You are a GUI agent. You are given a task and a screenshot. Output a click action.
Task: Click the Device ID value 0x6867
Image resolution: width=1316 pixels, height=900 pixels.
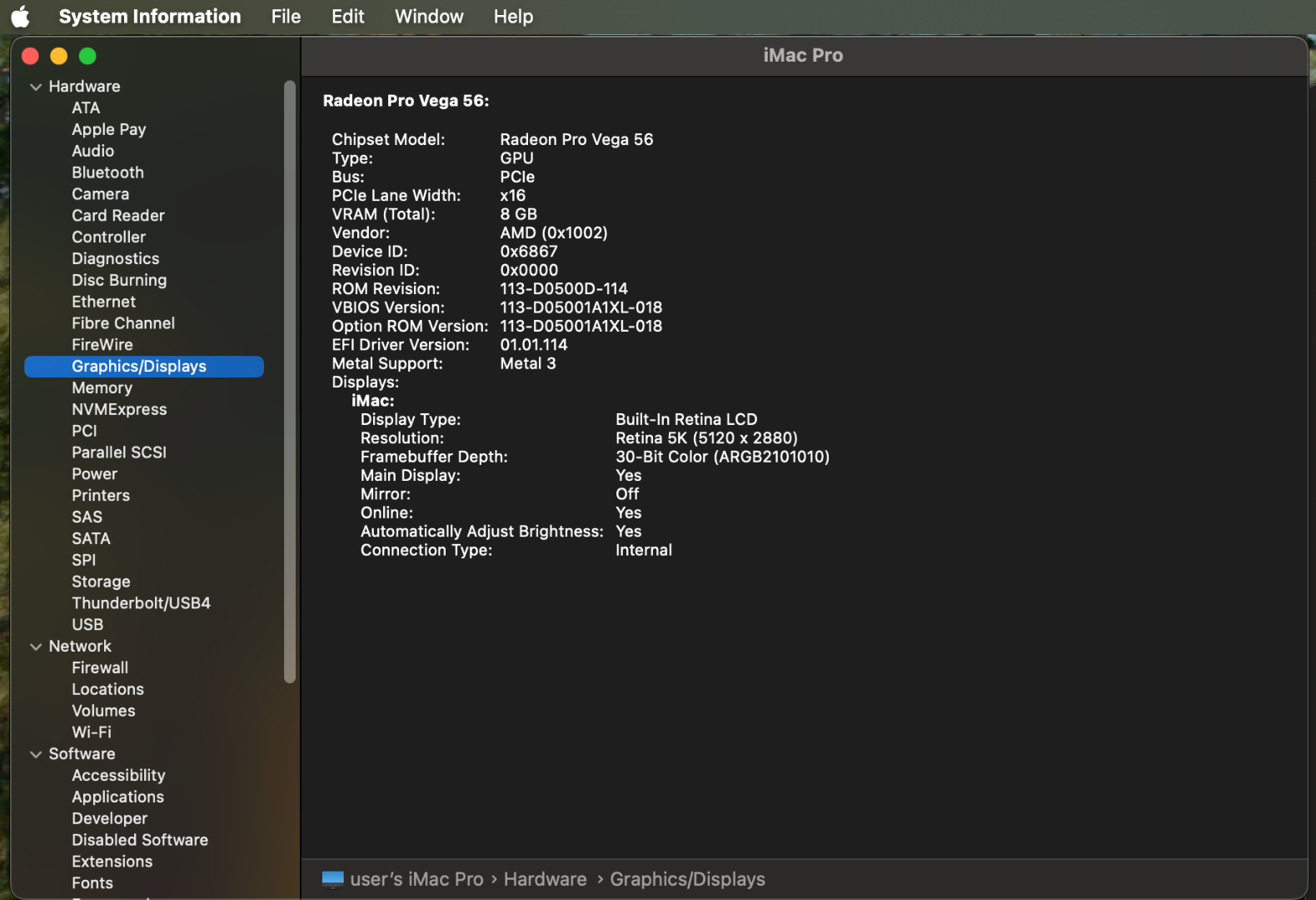pos(529,252)
